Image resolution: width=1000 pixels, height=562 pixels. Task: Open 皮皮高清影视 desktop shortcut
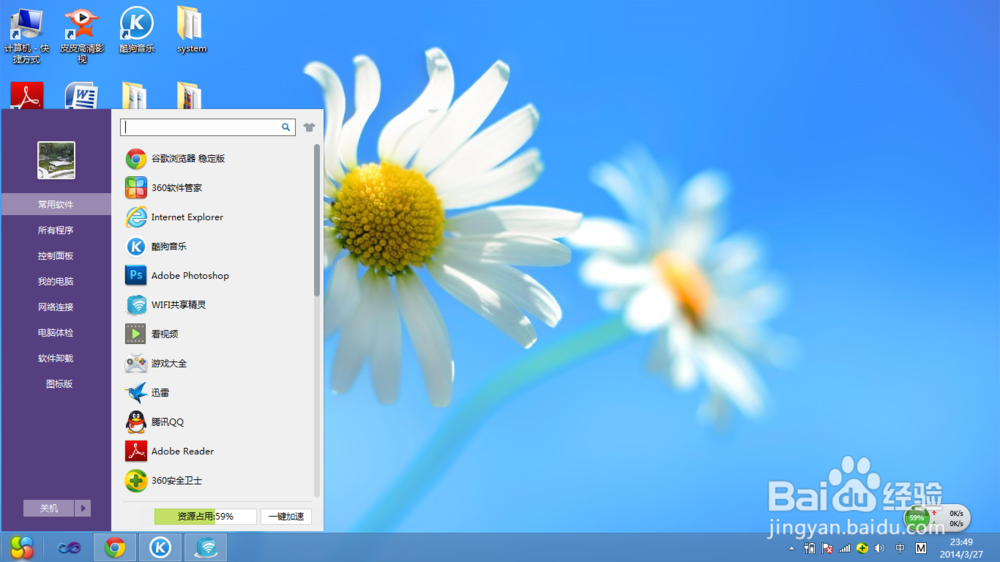pyautogui.click(x=82, y=35)
